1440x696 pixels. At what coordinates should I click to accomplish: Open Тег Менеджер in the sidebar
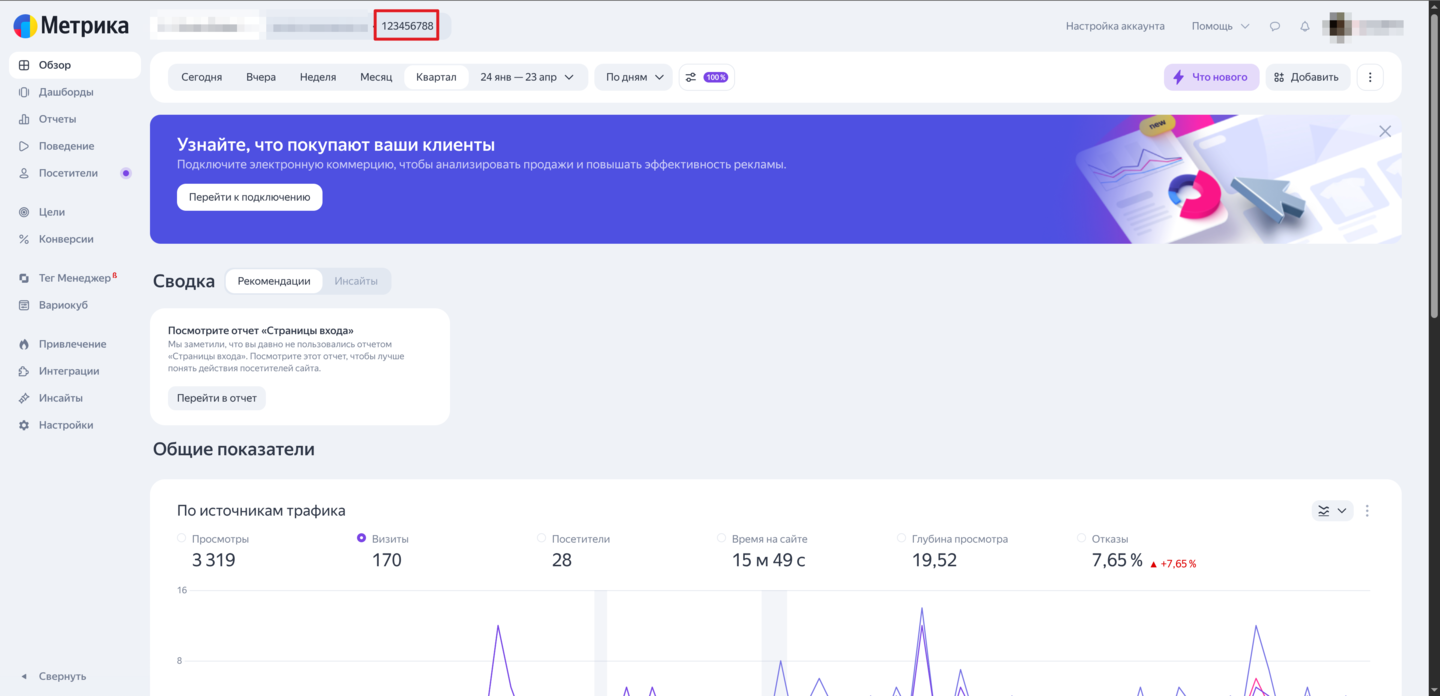click(74, 278)
